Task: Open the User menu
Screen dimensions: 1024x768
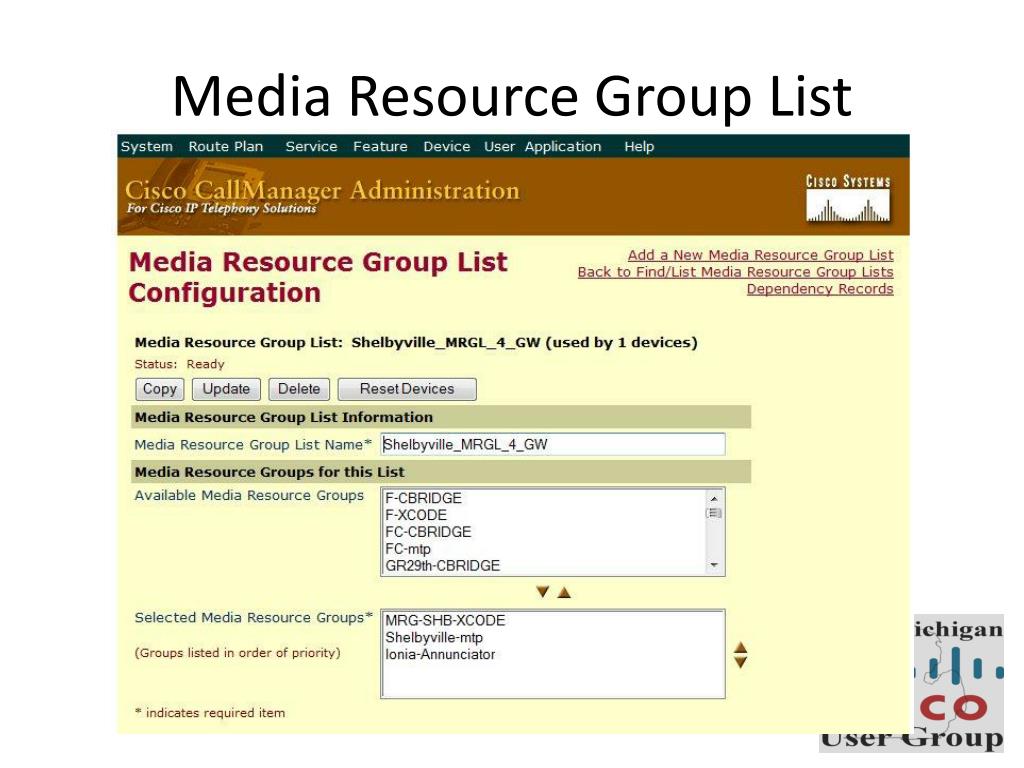Action: point(500,146)
